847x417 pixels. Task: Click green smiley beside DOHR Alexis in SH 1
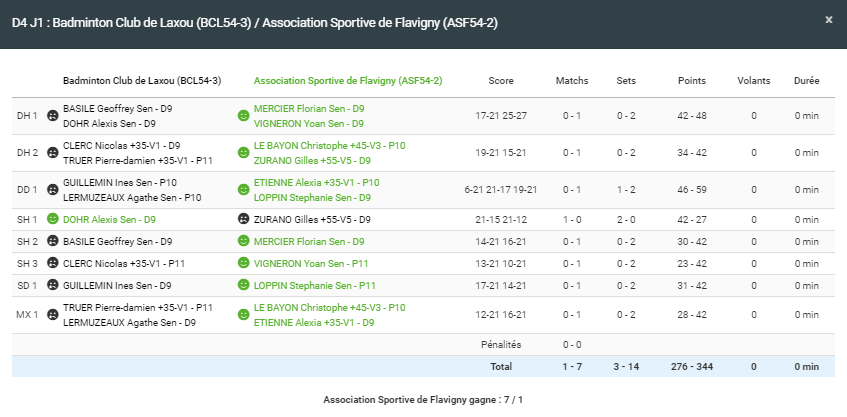tap(53, 219)
